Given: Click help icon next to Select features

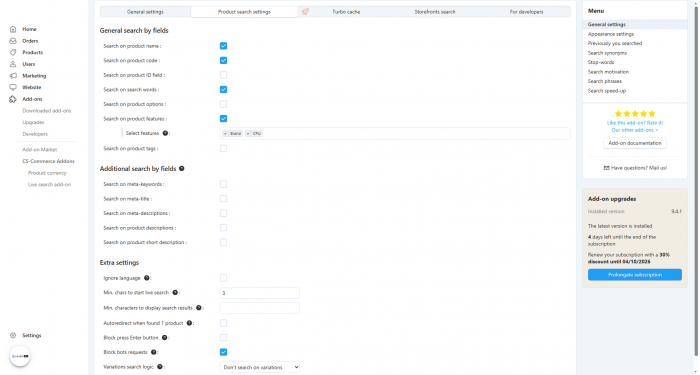Looking at the screenshot, I should [165, 133].
